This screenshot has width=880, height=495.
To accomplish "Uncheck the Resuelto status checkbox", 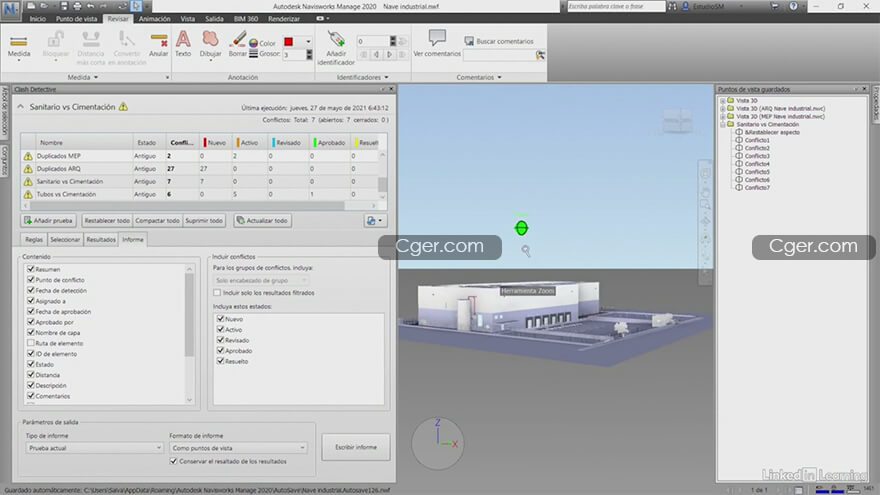I will tap(221, 361).
